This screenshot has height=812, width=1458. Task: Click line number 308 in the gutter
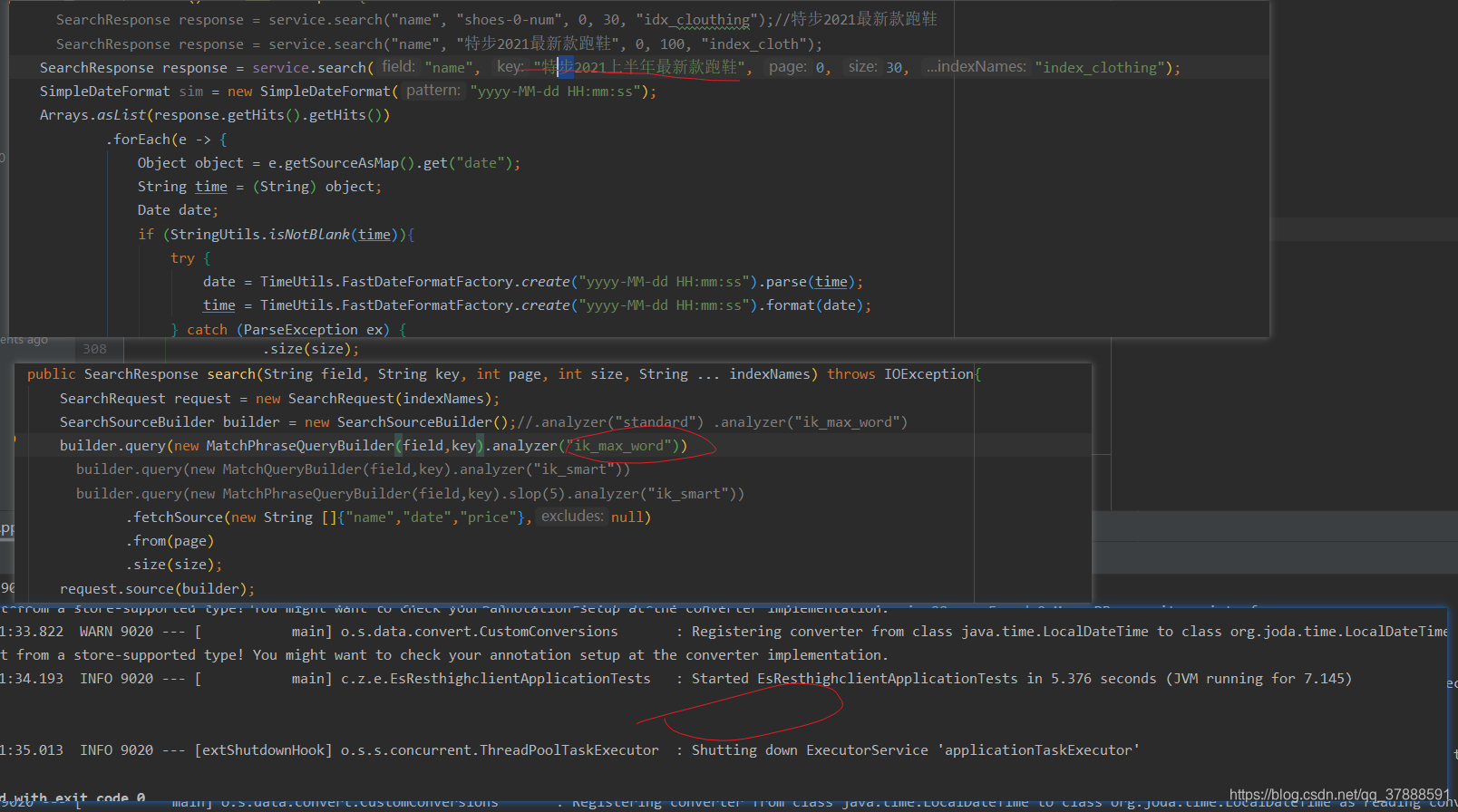[94, 349]
